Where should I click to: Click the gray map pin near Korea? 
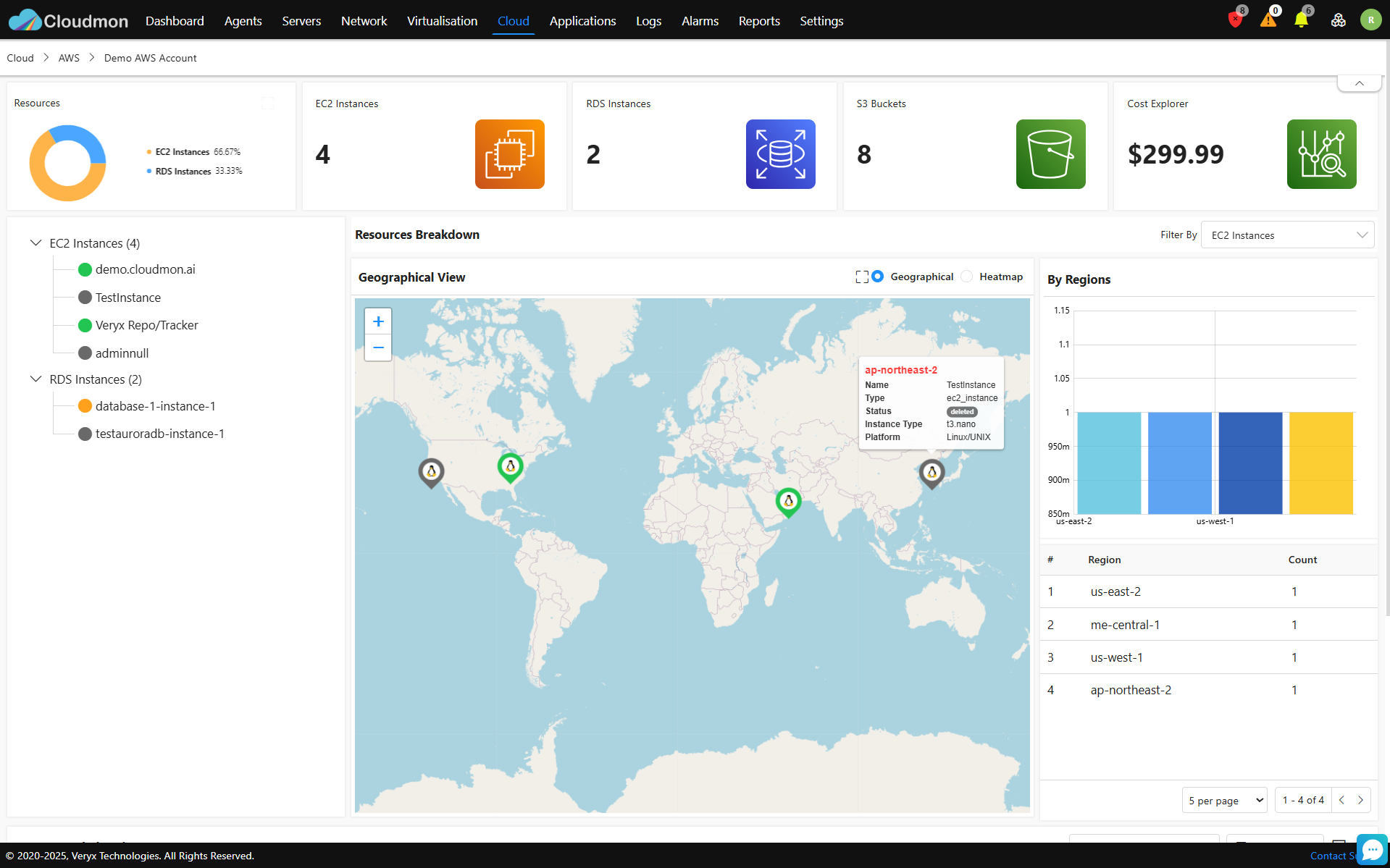coord(931,473)
